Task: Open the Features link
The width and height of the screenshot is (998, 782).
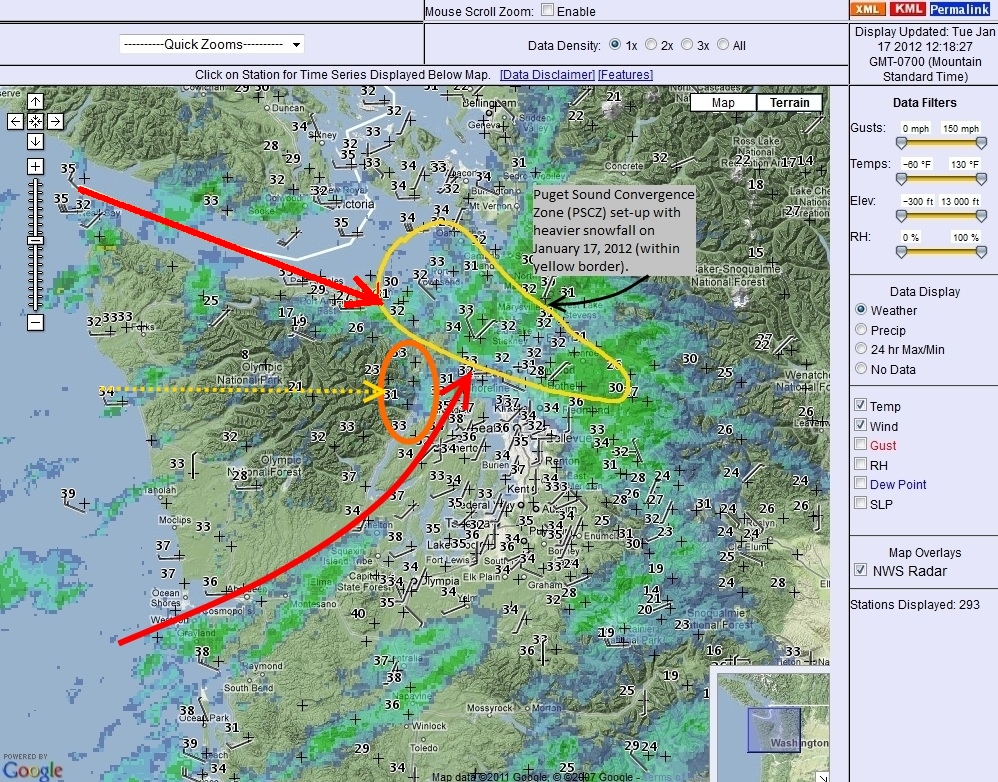Action: tap(626, 74)
